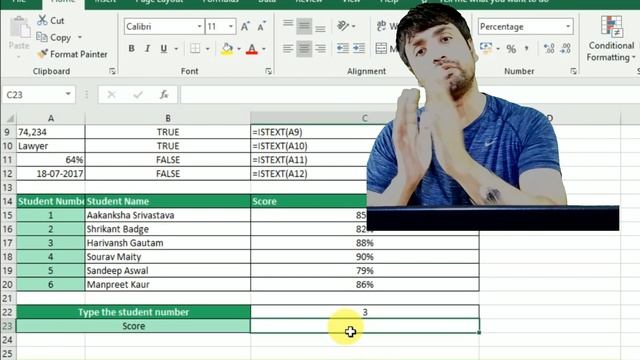Click Manpreet Kaur cell
640x360 pixels.
point(168,284)
